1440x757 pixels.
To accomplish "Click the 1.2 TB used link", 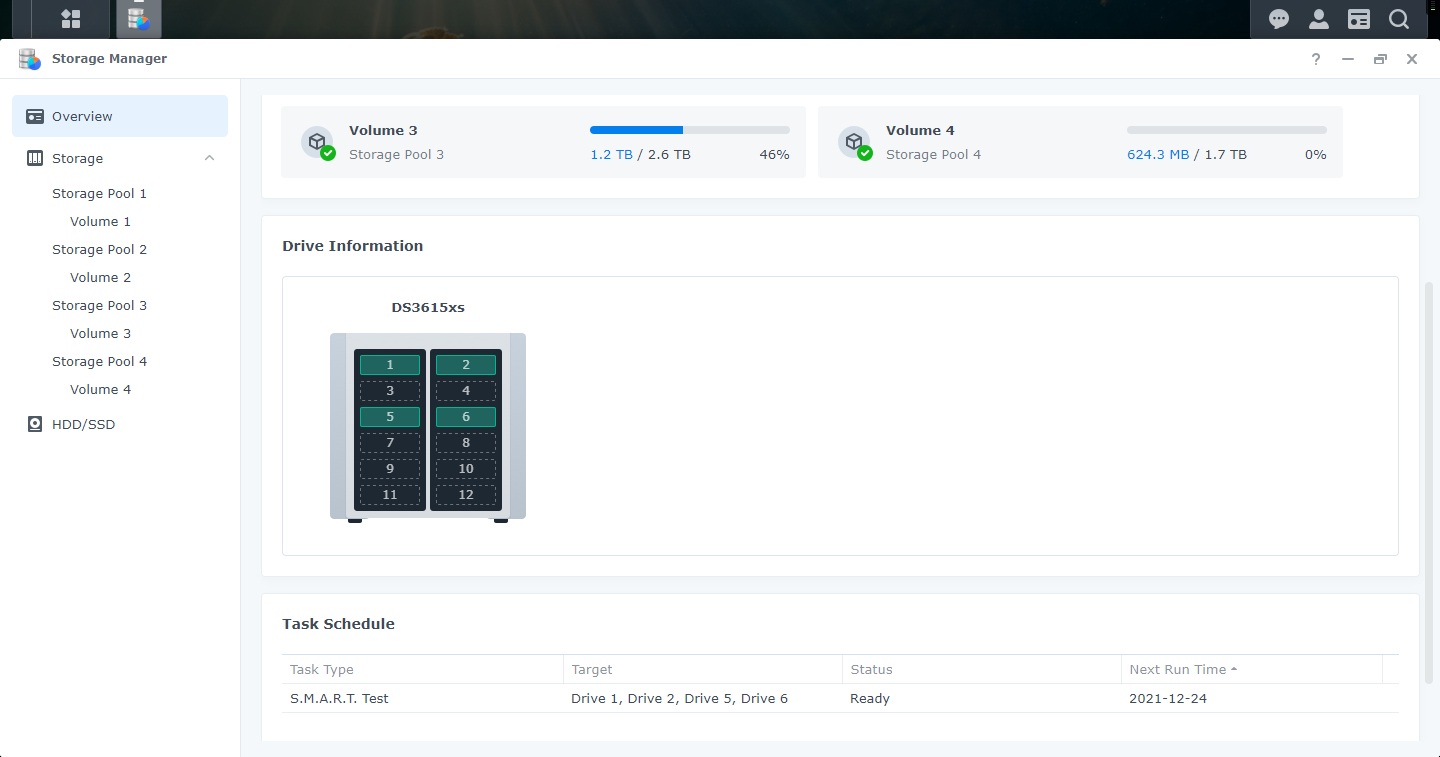I will coord(611,155).
